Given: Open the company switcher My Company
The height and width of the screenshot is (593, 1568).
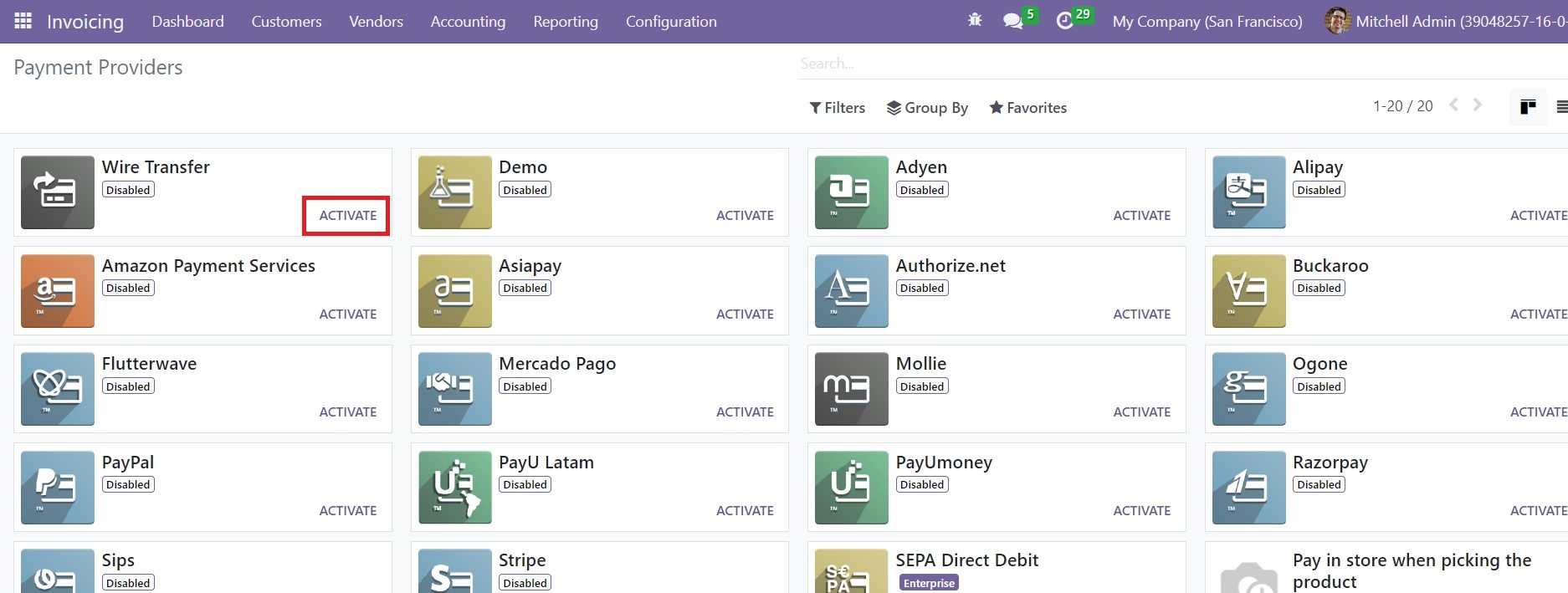Looking at the screenshot, I should pos(1207,22).
